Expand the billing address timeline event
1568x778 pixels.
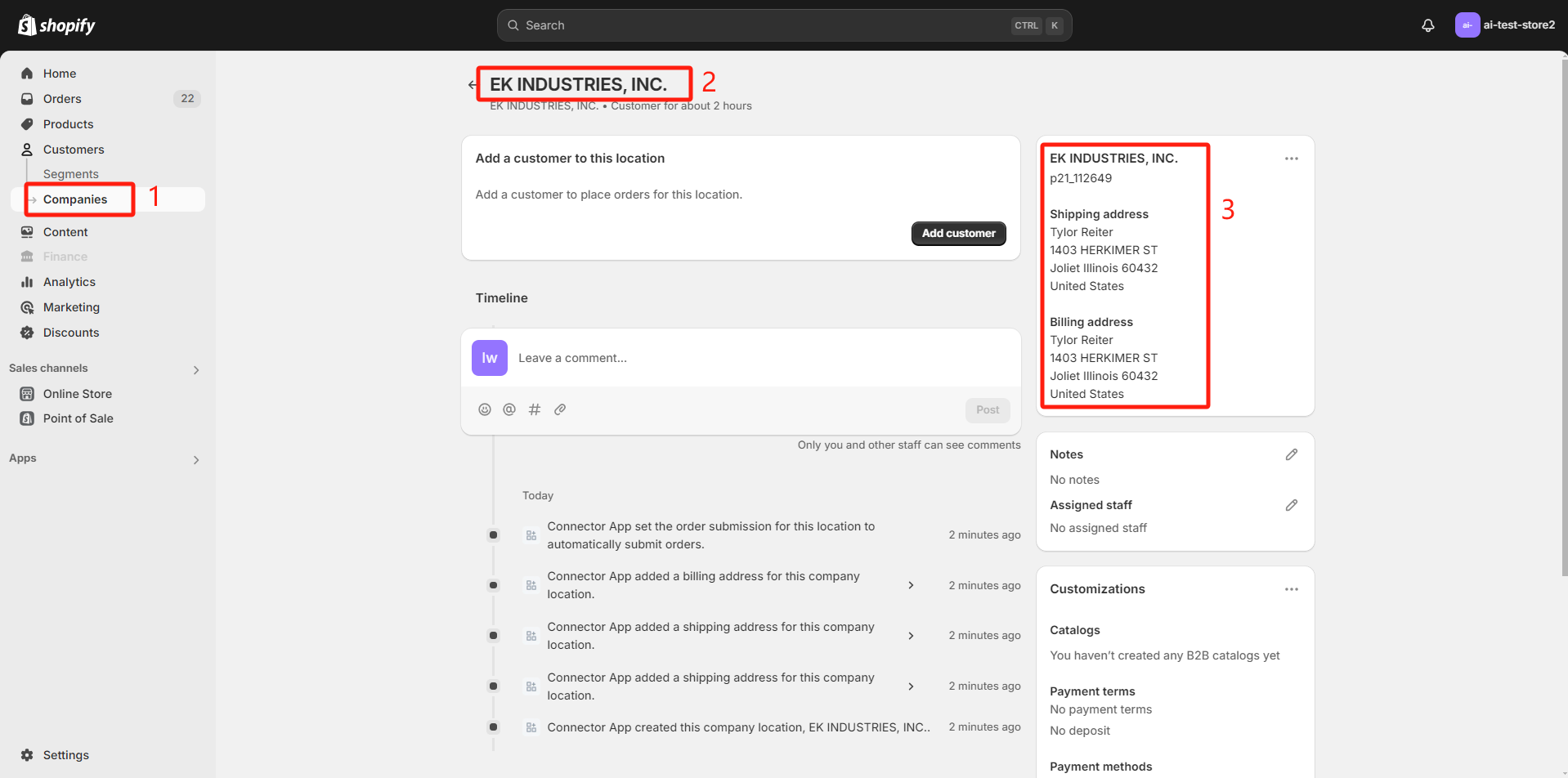(x=911, y=585)
